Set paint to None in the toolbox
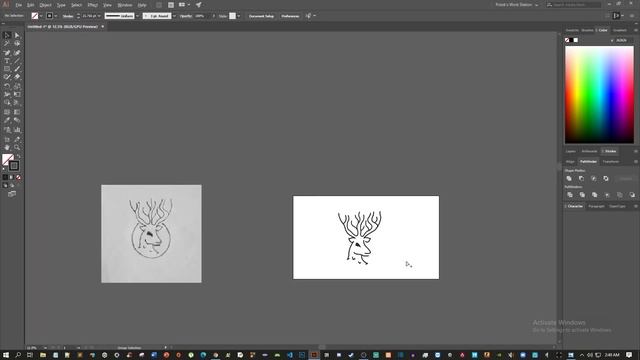The height and width of the screenshot is (360, 640). [x=18, y=177]
